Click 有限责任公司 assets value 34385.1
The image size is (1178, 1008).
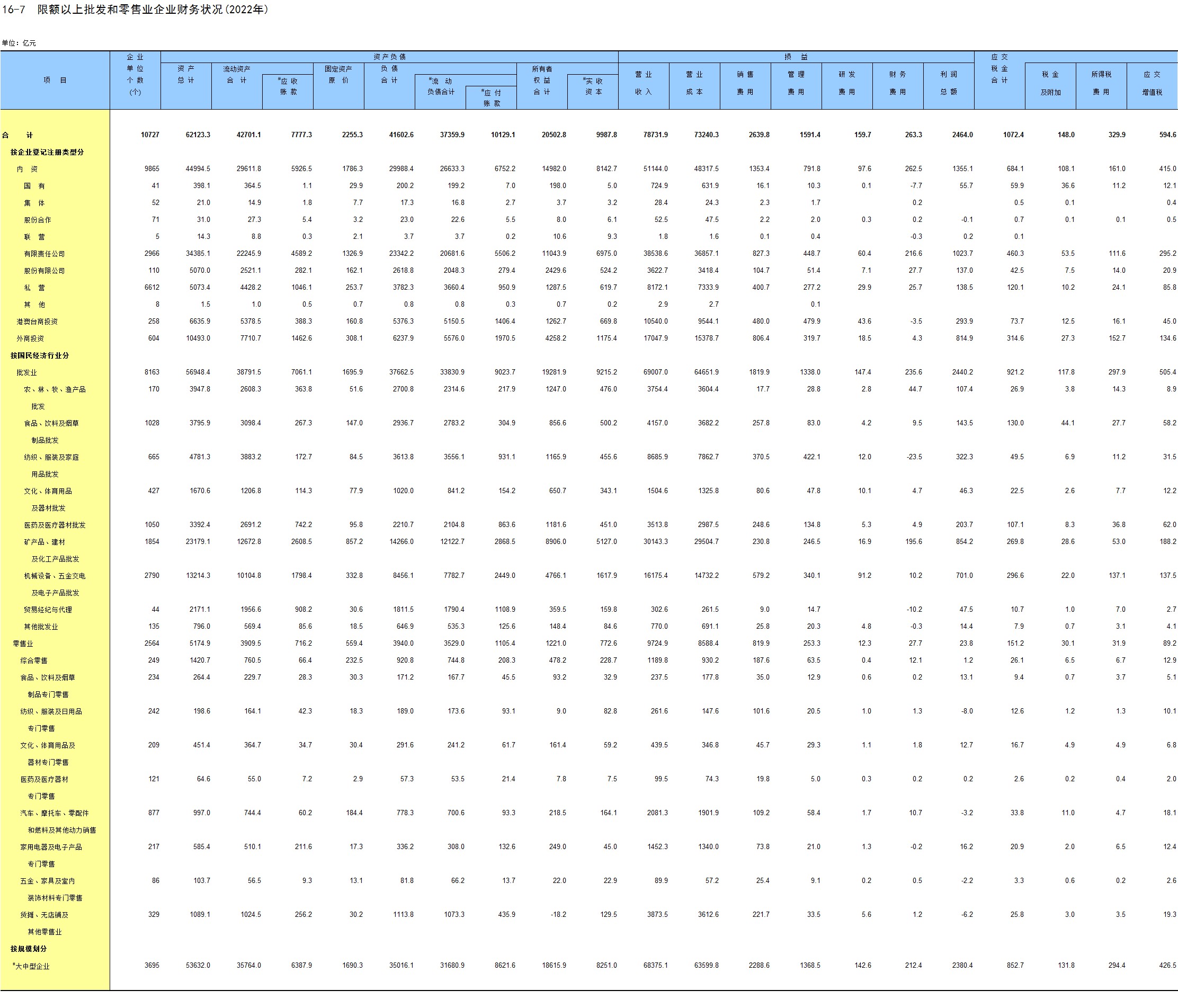point(198,254)
